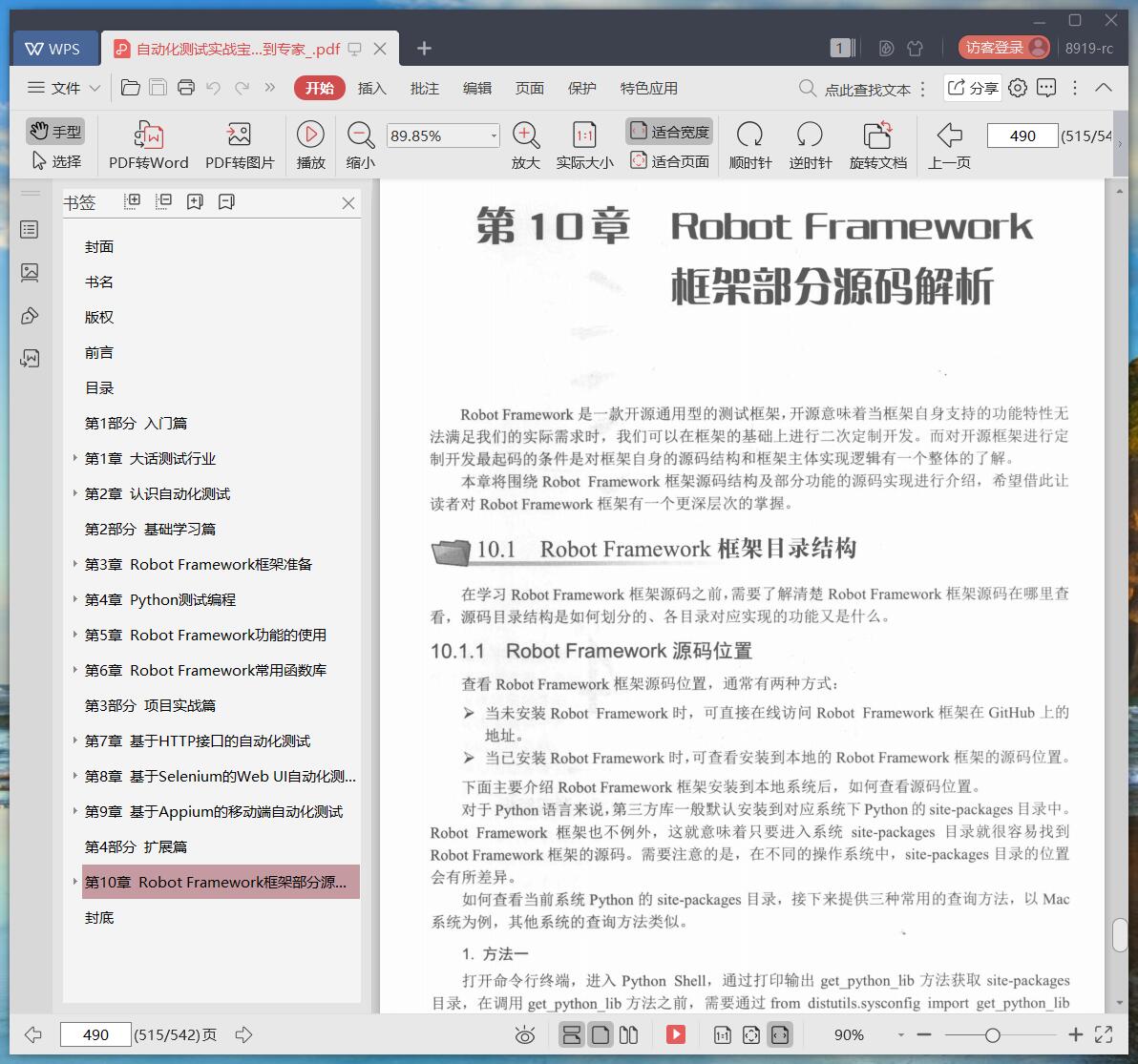Open the 特色应用 ribbon tab
This screenshot has width=1138, height=1064.
click(649, 88)
